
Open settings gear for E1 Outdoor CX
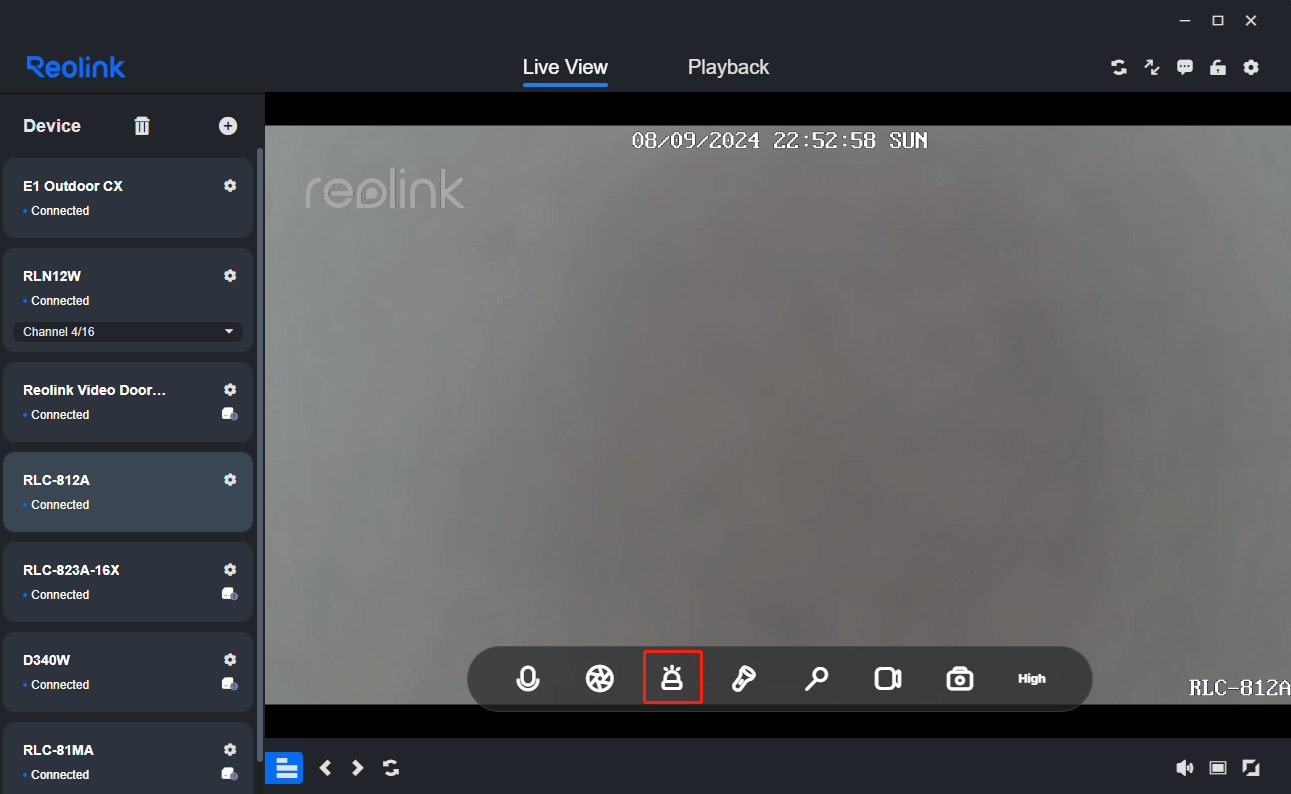point(230,186)
